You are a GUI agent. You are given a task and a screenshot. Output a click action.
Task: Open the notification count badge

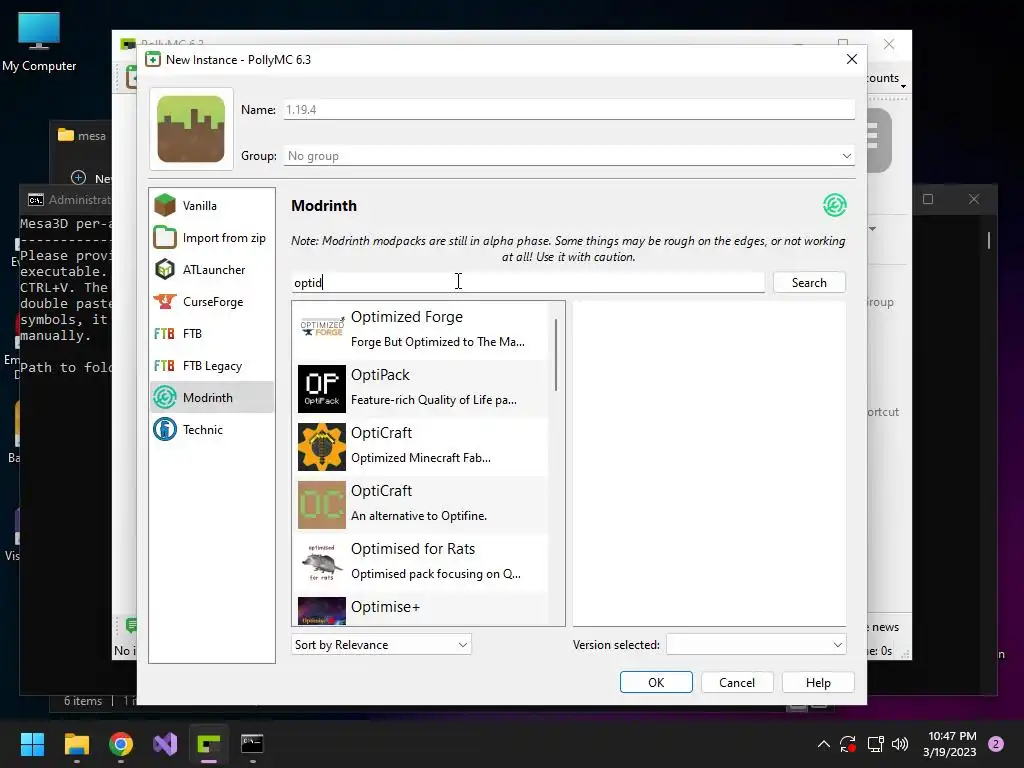(x=996, y=744)
